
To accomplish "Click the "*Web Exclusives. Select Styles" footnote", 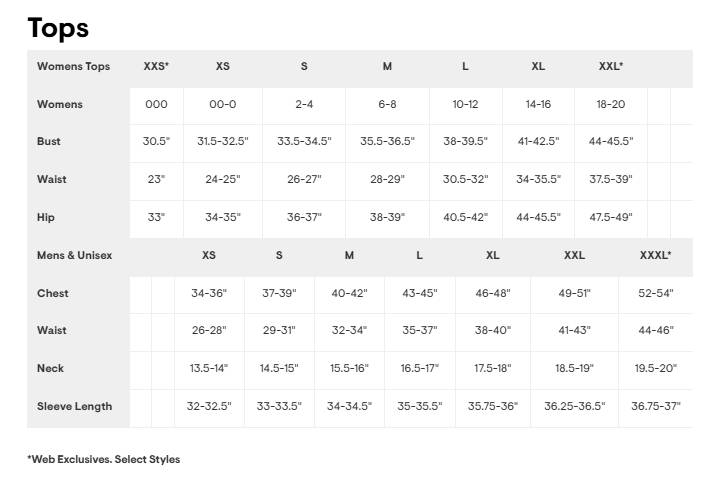I will click(x=104, y=459).
